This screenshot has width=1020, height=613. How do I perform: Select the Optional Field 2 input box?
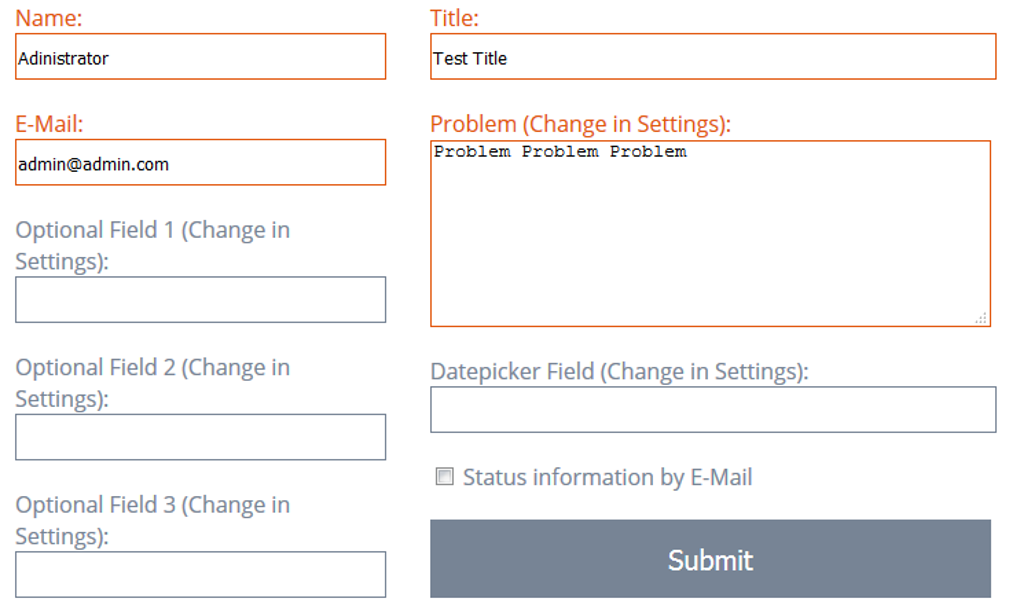pos(200,437)
